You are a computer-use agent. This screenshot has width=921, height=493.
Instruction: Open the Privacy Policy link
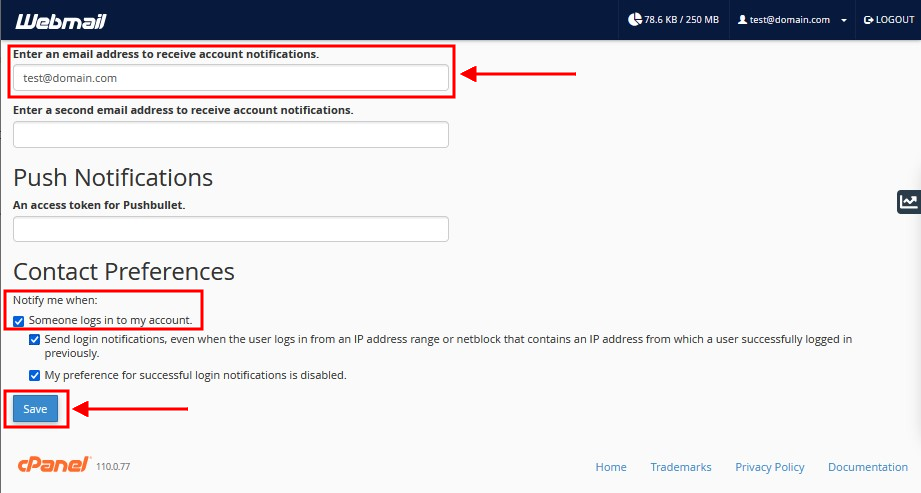pyautogui.click(x=770, y=467)
